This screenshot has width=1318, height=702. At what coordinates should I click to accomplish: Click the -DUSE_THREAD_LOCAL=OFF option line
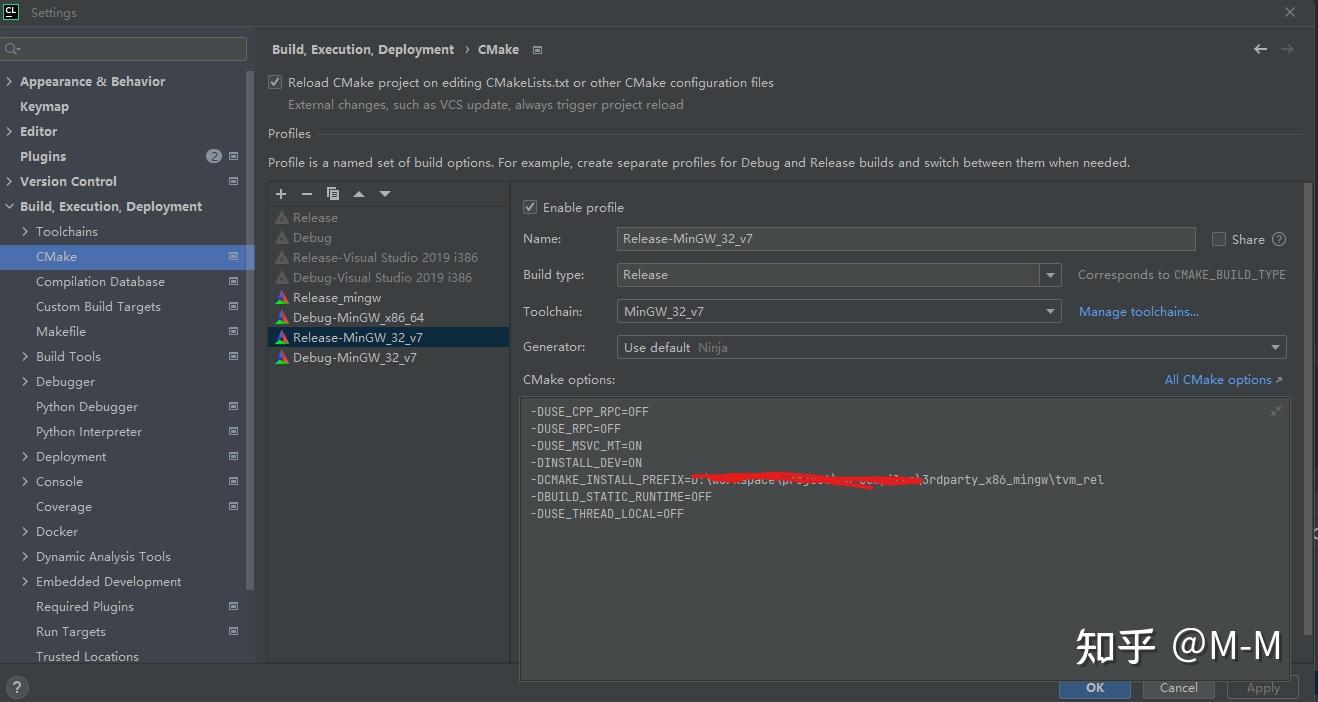[x=607, y=513]
